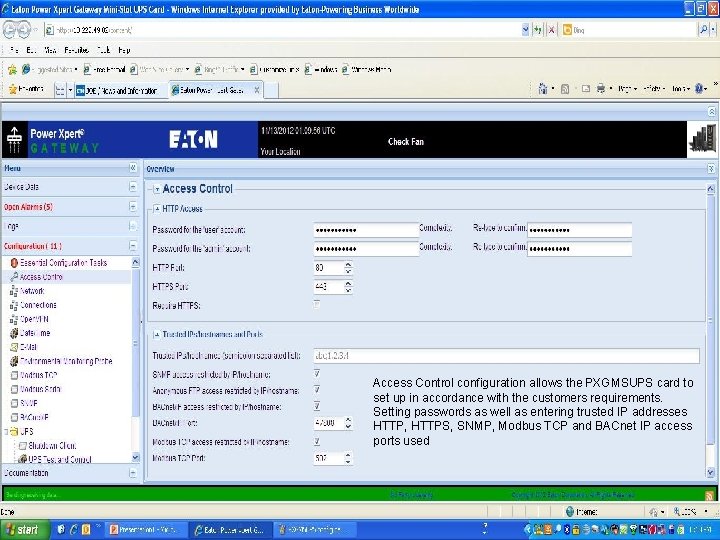Image resolution: width=720 pixels, height=540 pixels.
Task: Click the Power Xpert Gateway logo icon
Action: [14, 140]
